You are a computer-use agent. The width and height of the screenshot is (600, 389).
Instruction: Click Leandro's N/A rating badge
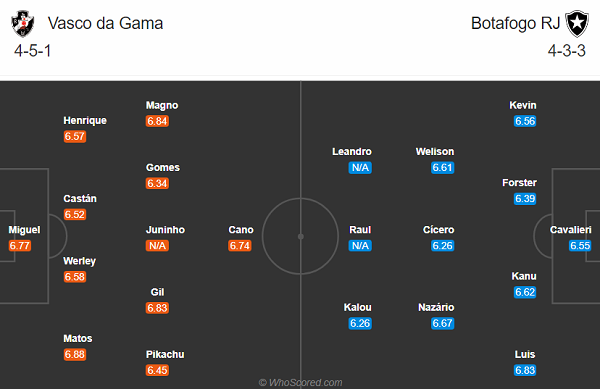360,168
